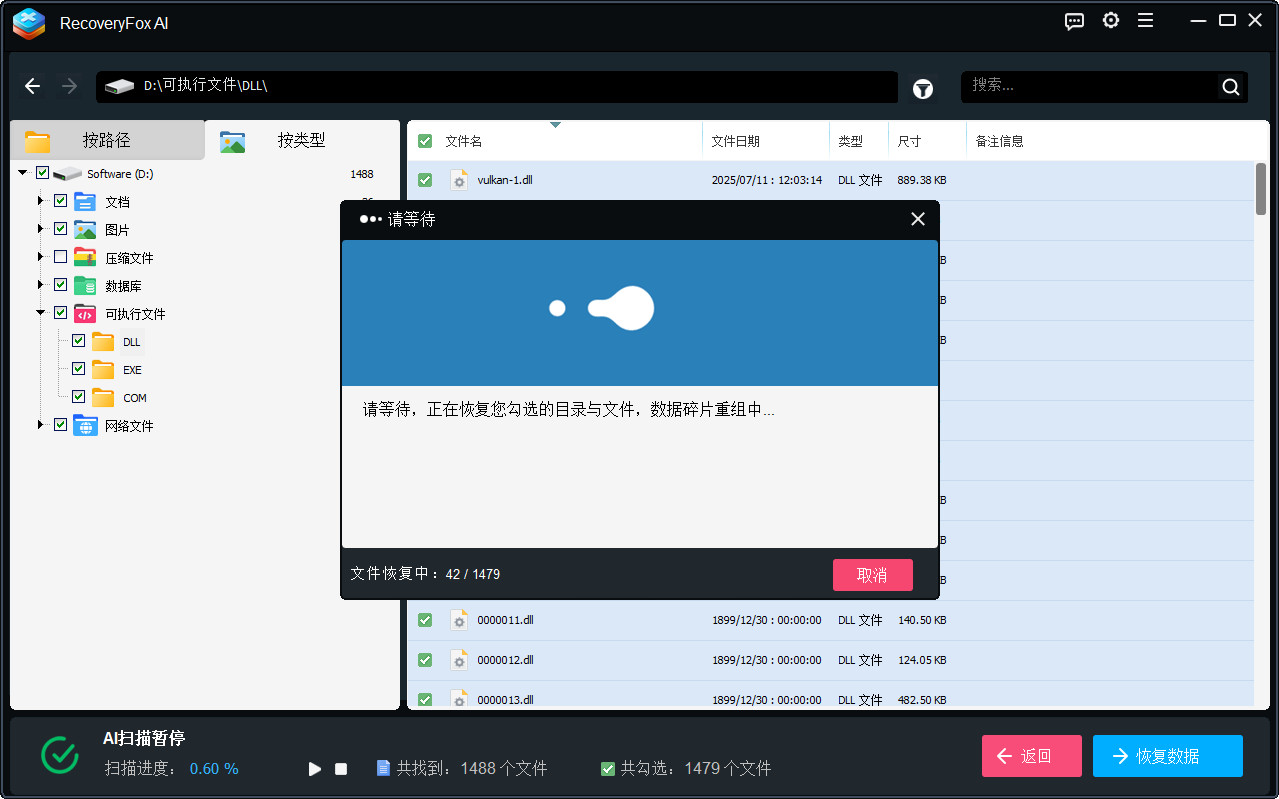Uncheck vulkan-1.dll in the file list
Viewport: 1279px width, 799px height.
pos(424,180)
